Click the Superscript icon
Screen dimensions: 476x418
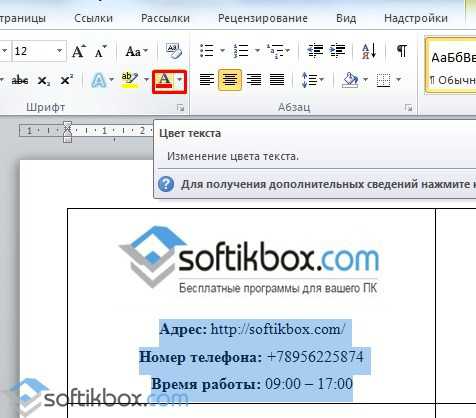point(67,80)
